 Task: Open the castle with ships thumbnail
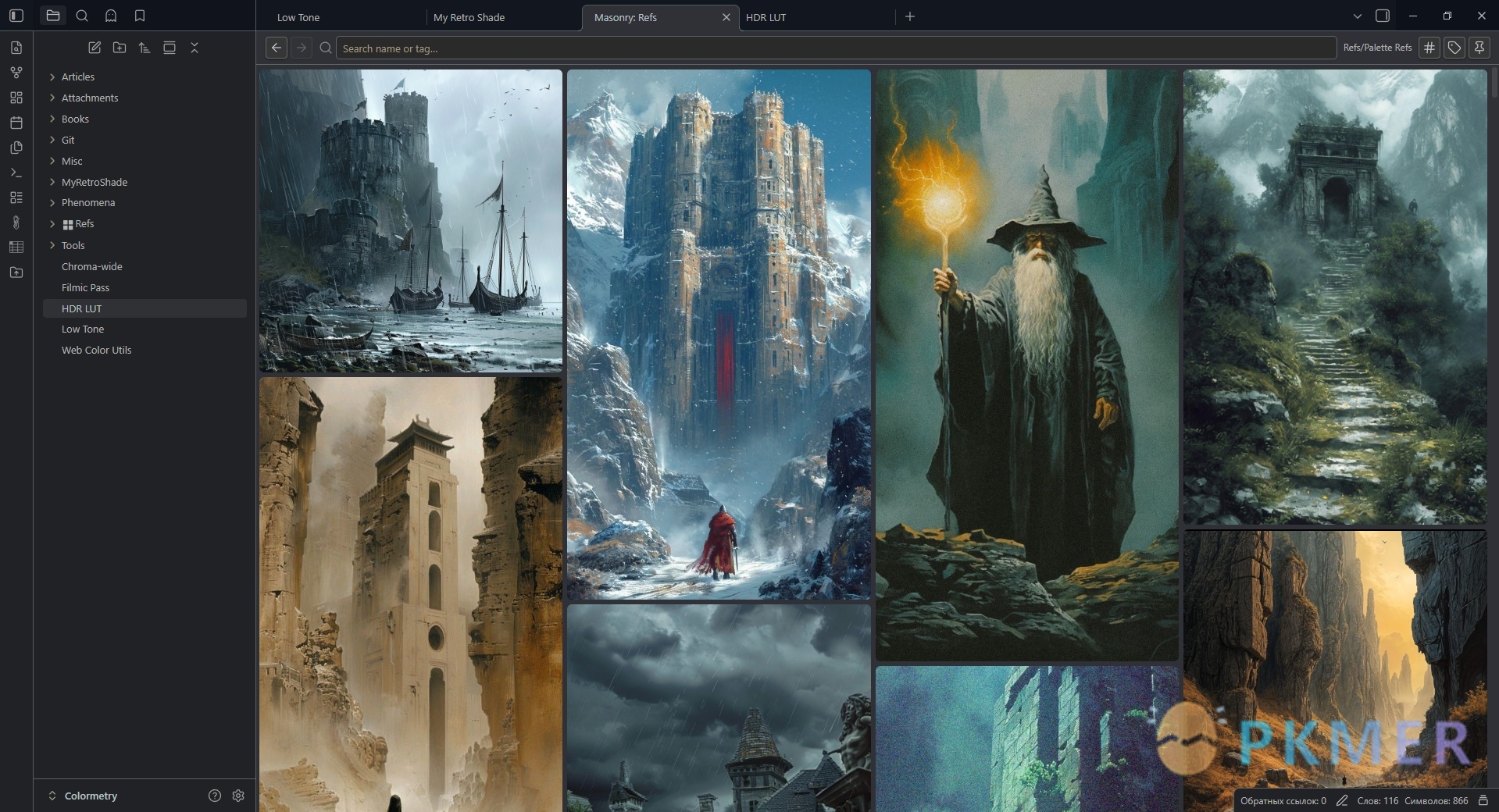411,221
